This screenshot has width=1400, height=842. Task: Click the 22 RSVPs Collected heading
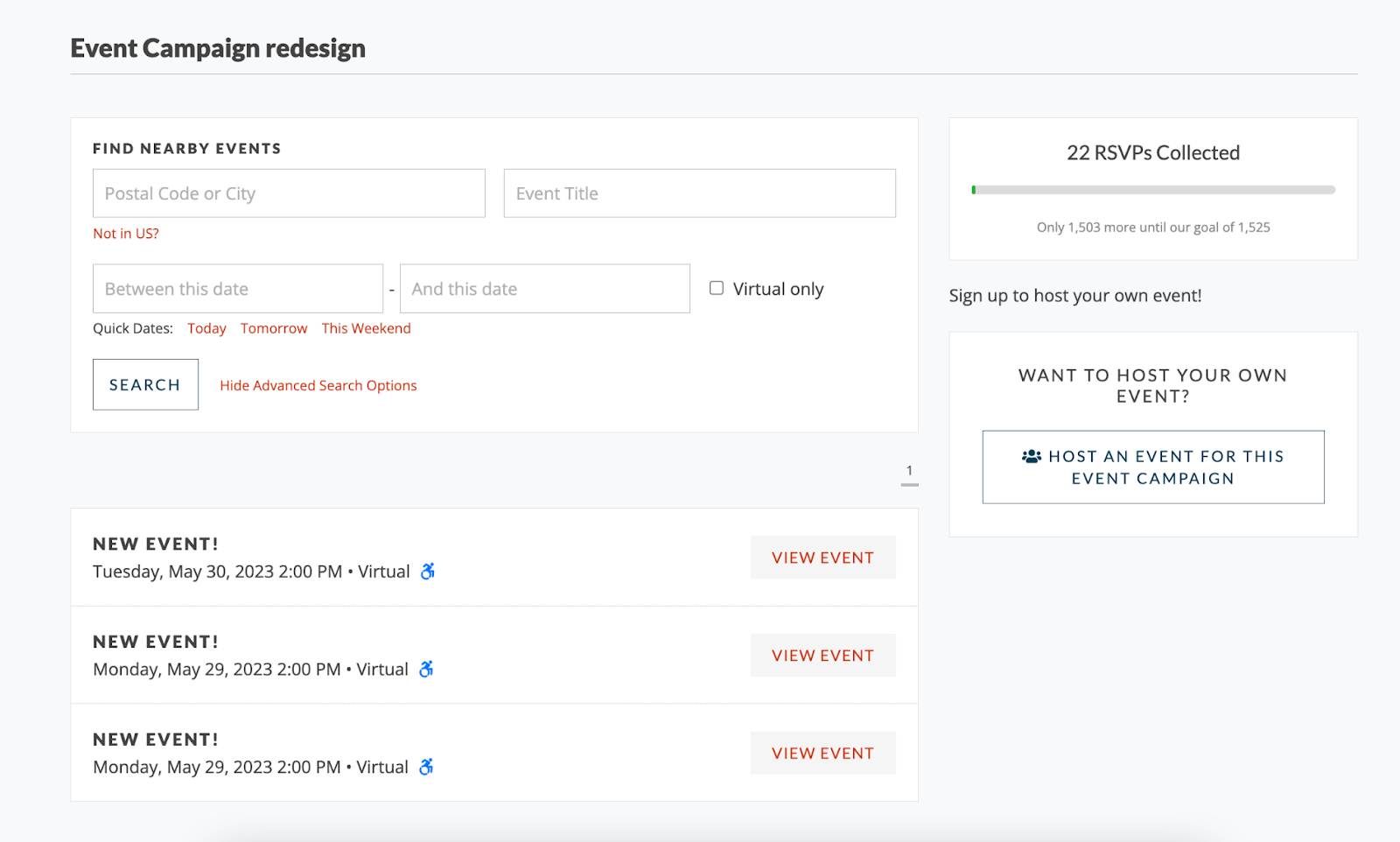(1153, 153)
